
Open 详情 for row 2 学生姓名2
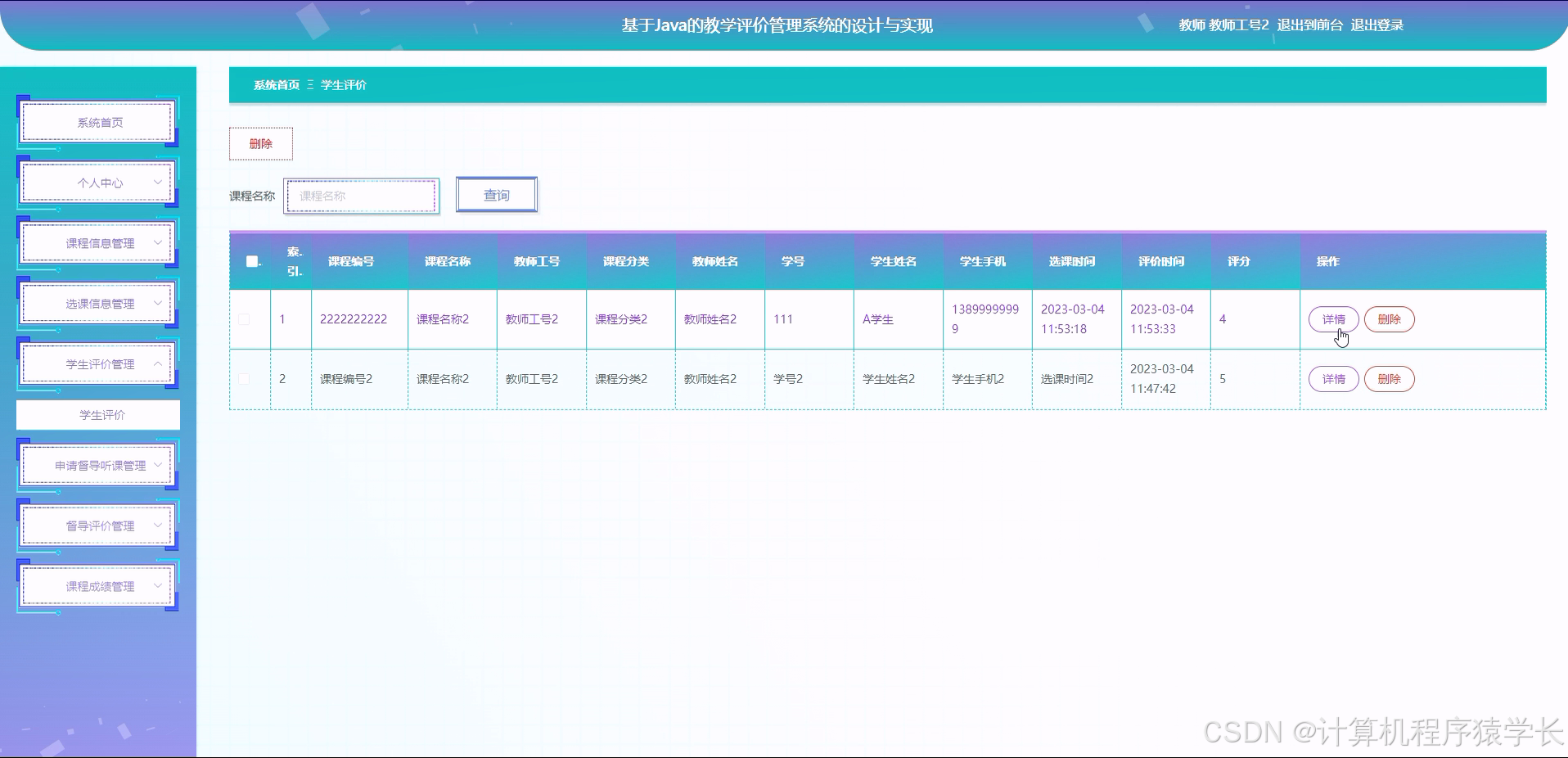(1333, 379)
